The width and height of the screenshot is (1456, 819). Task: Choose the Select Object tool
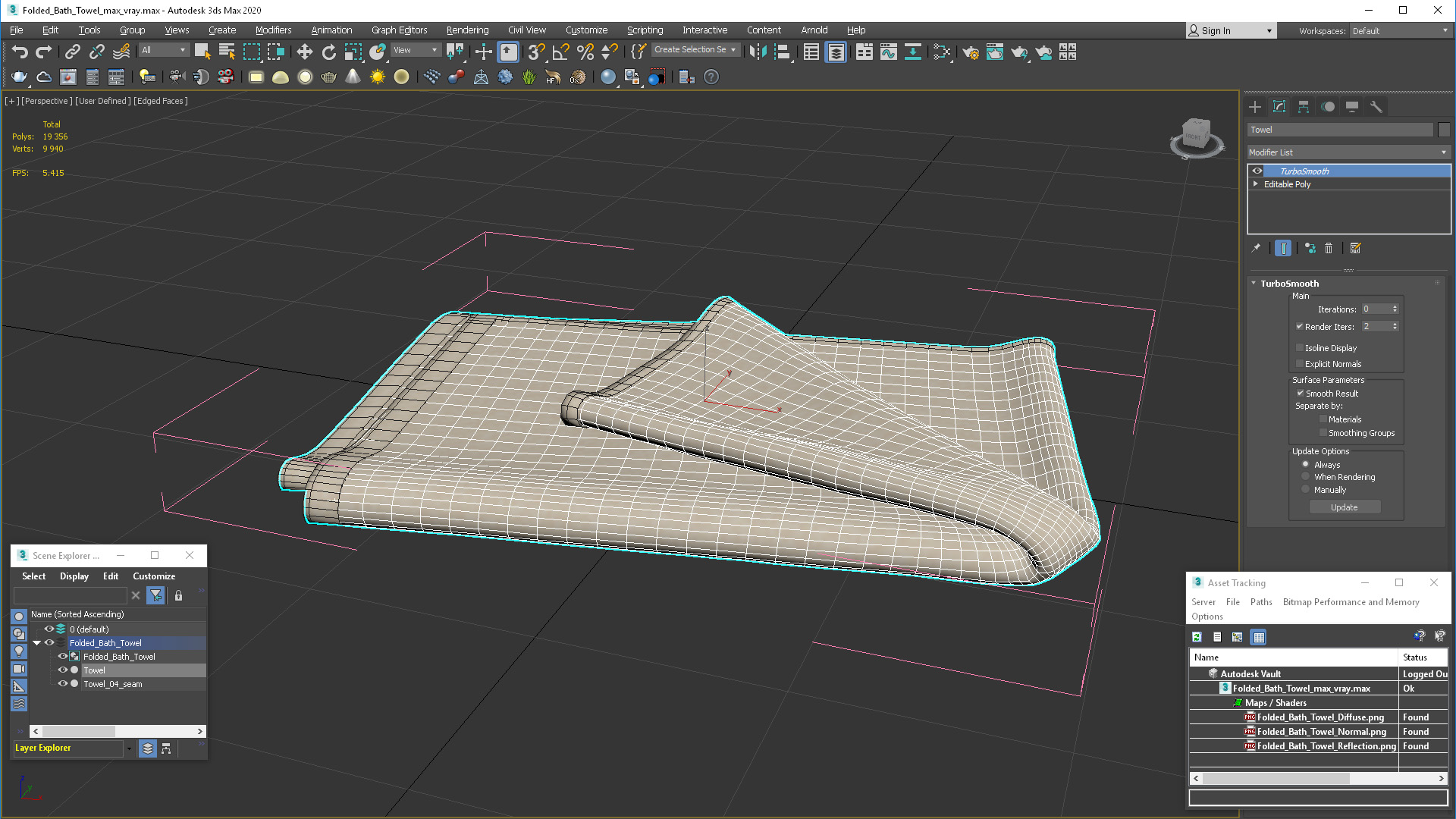click(202, 52)
